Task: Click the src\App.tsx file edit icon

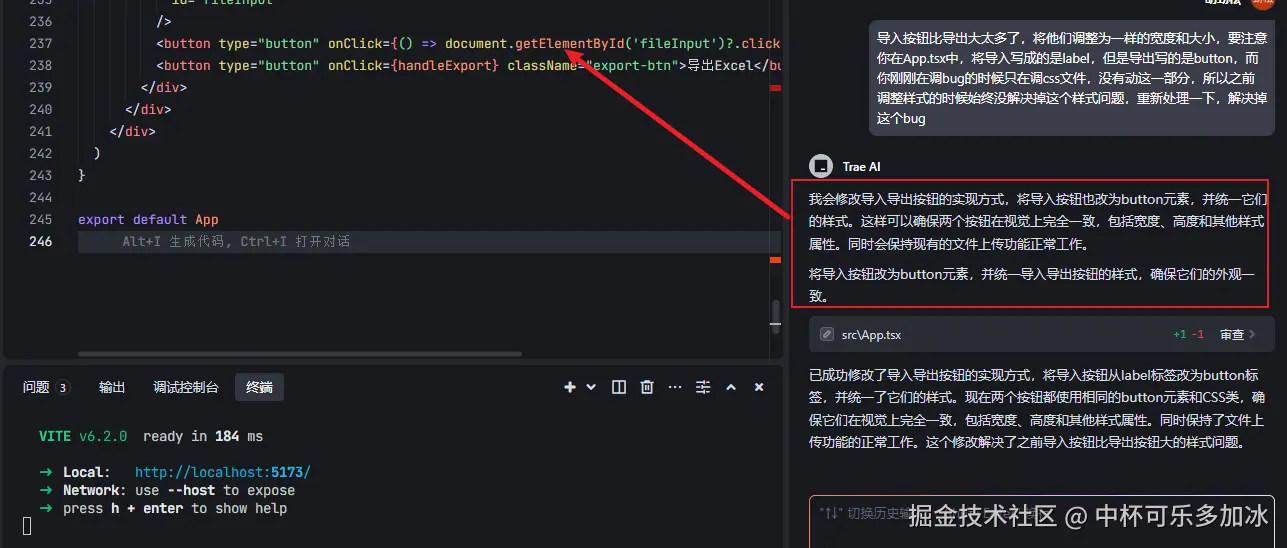Action: pos(826,335)
